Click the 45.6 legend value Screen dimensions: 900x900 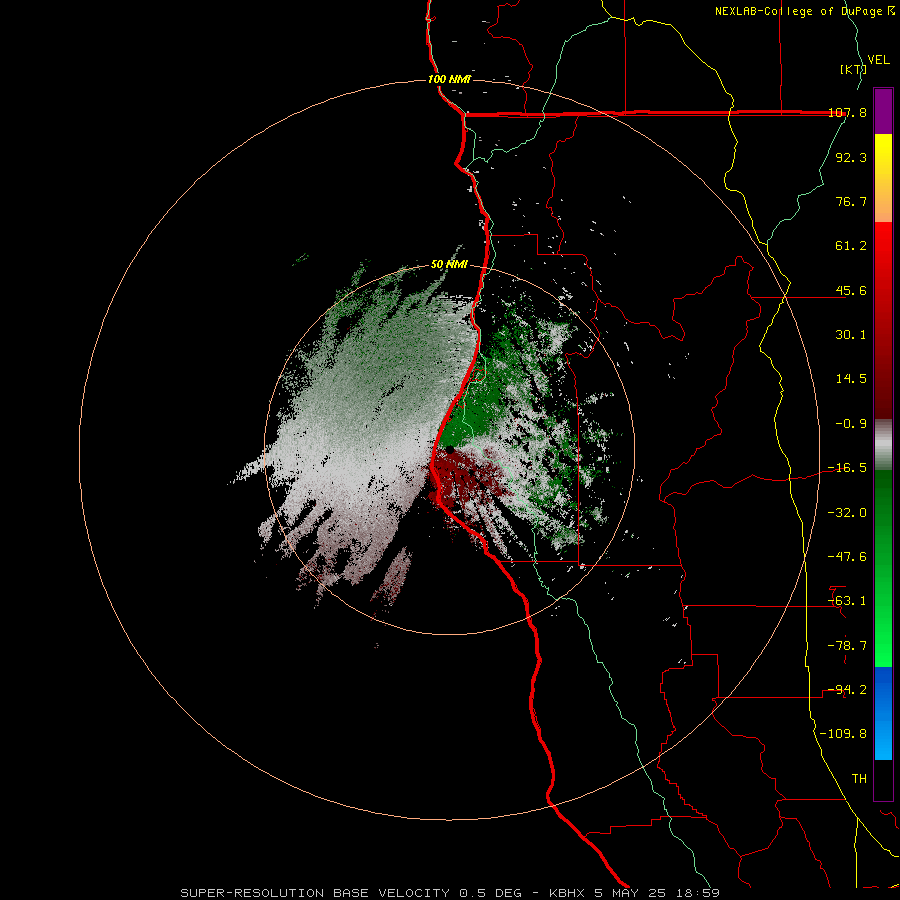[851, 290]
